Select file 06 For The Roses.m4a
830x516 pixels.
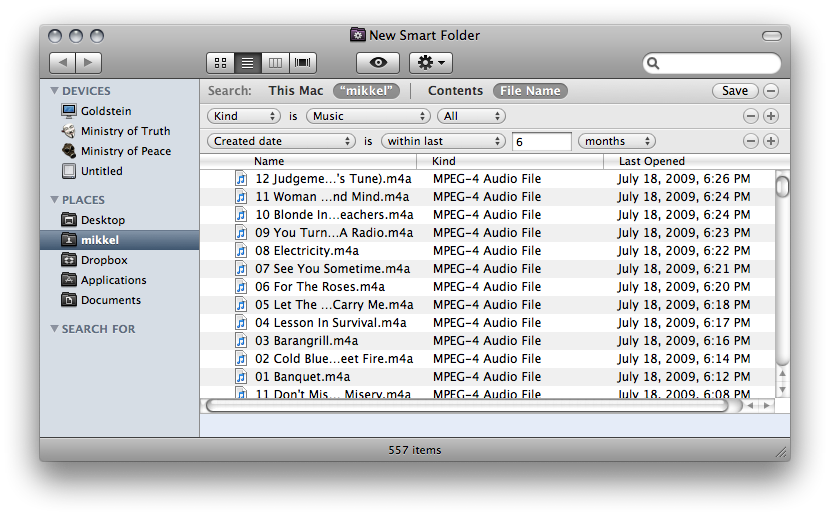[x=488, y=287]
